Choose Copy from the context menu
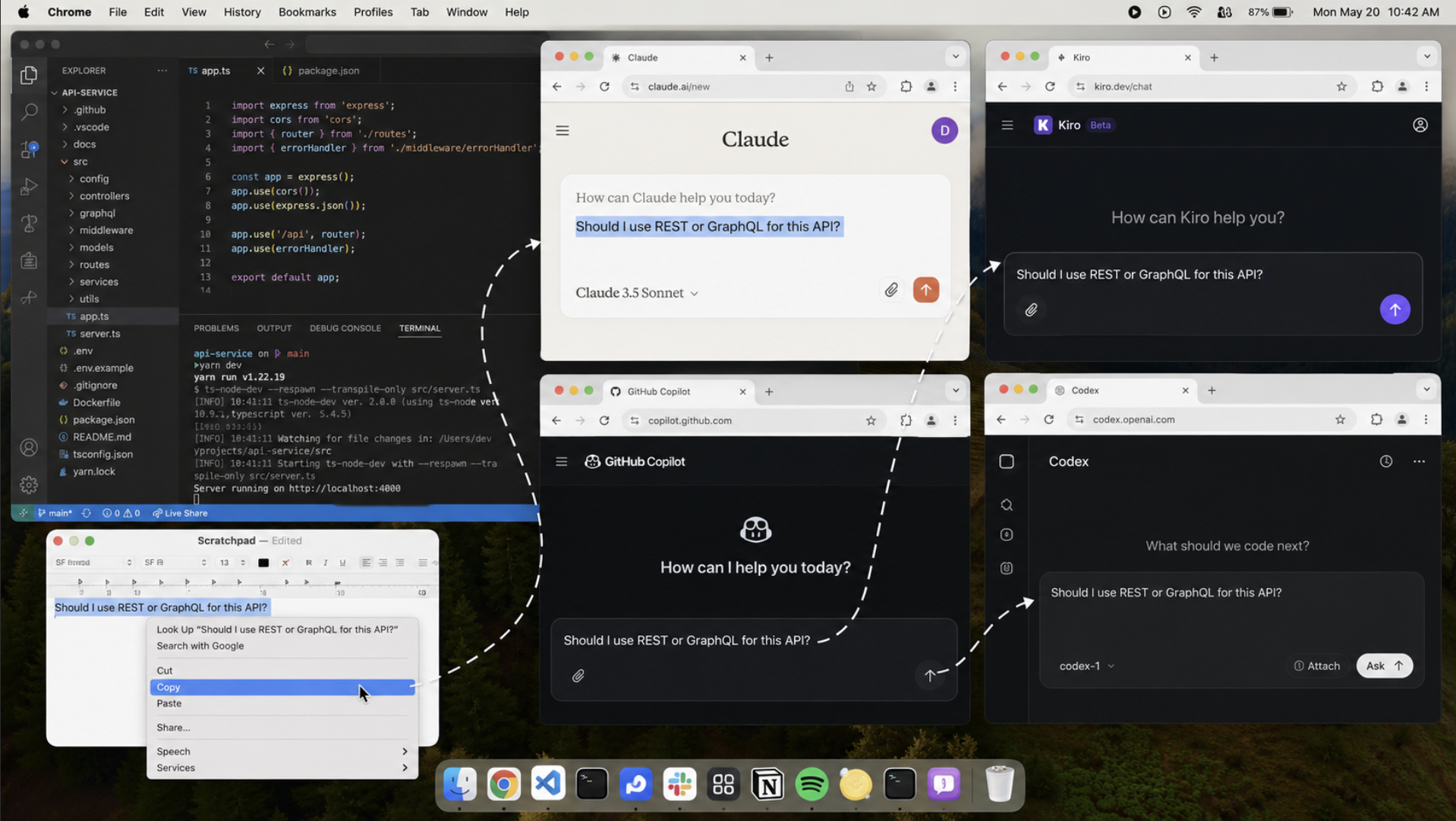Image resolution: width=1456 pixels, height=821 pixels. (x=282, y=687)
